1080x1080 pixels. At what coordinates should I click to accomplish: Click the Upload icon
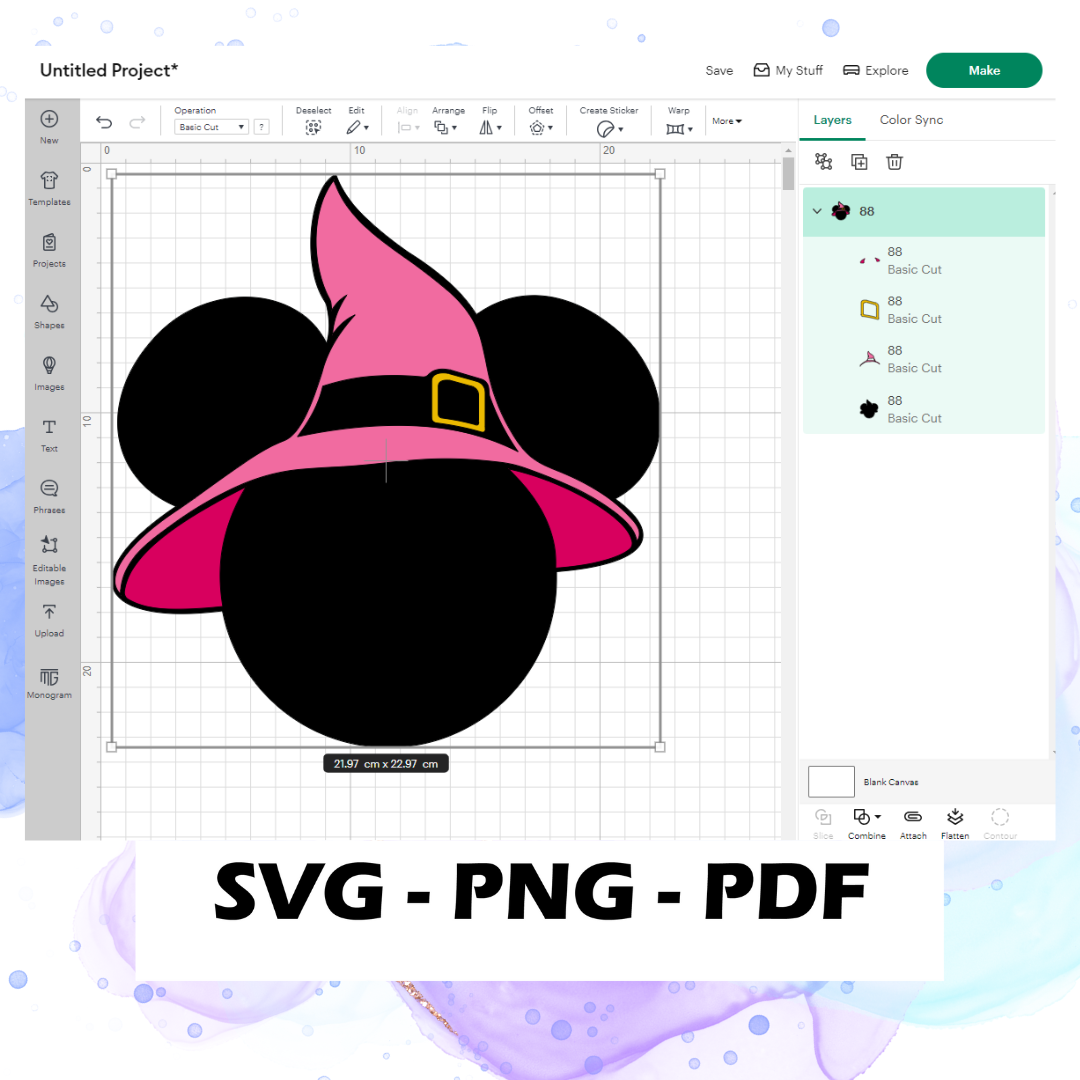[x=49, y=612]
